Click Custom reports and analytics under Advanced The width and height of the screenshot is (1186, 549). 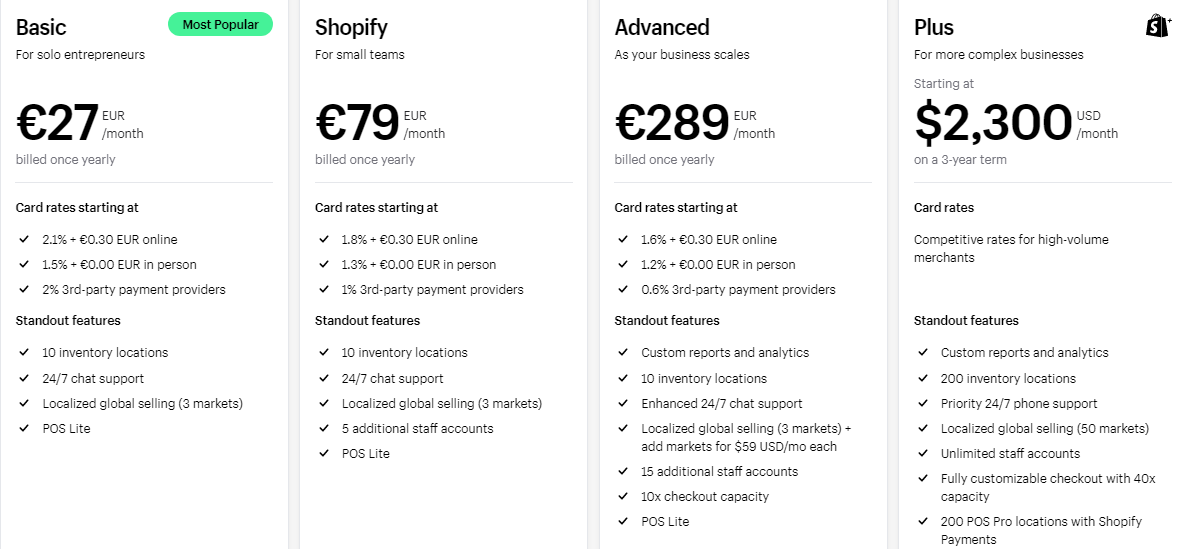(x=725, y=353)
